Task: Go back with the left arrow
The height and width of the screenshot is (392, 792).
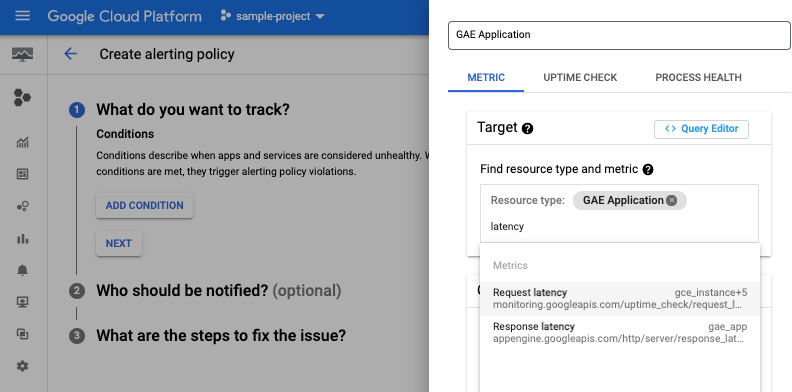Action: point(70,54)
